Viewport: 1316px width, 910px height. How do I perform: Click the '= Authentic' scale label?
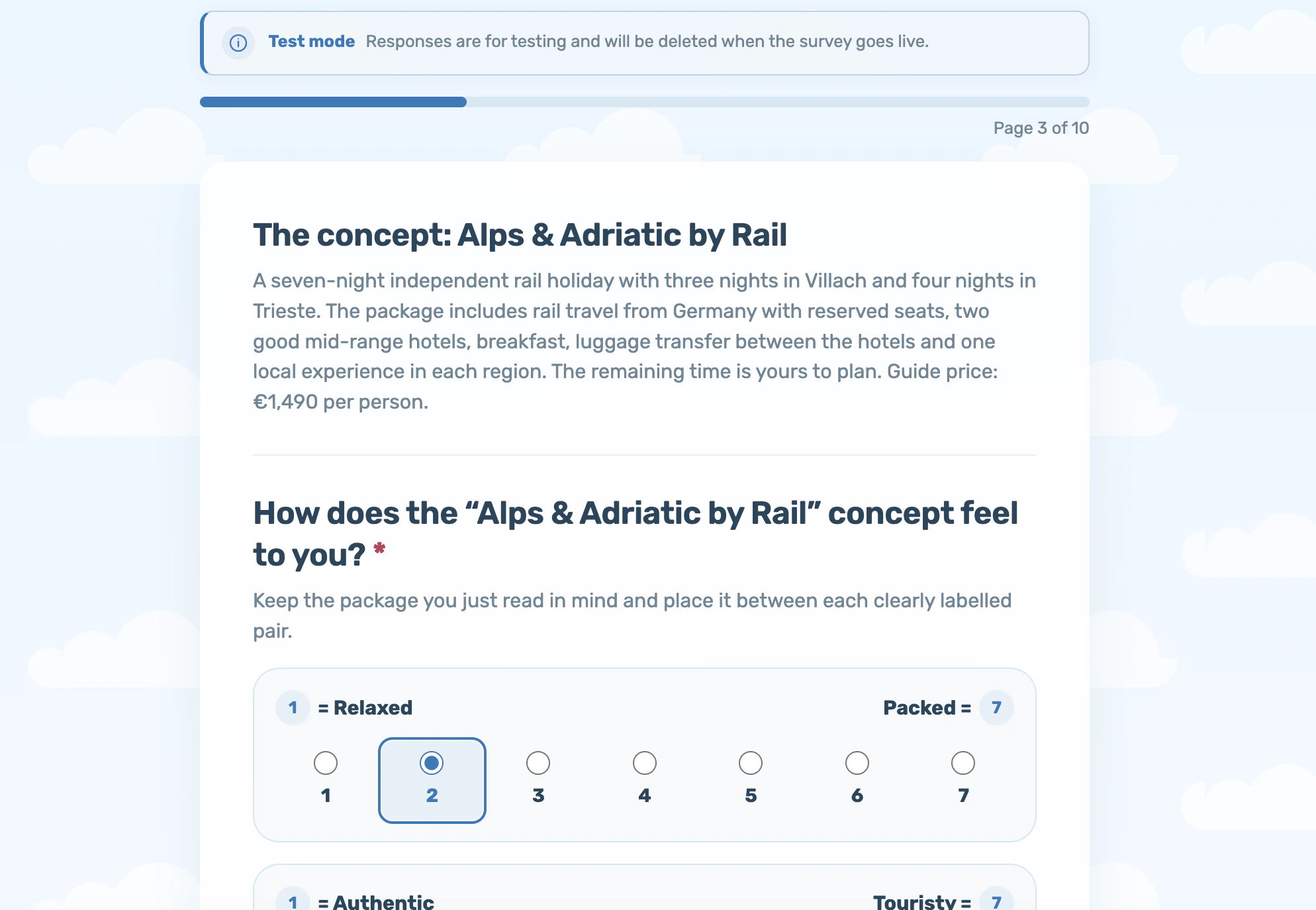coord(376,902)
